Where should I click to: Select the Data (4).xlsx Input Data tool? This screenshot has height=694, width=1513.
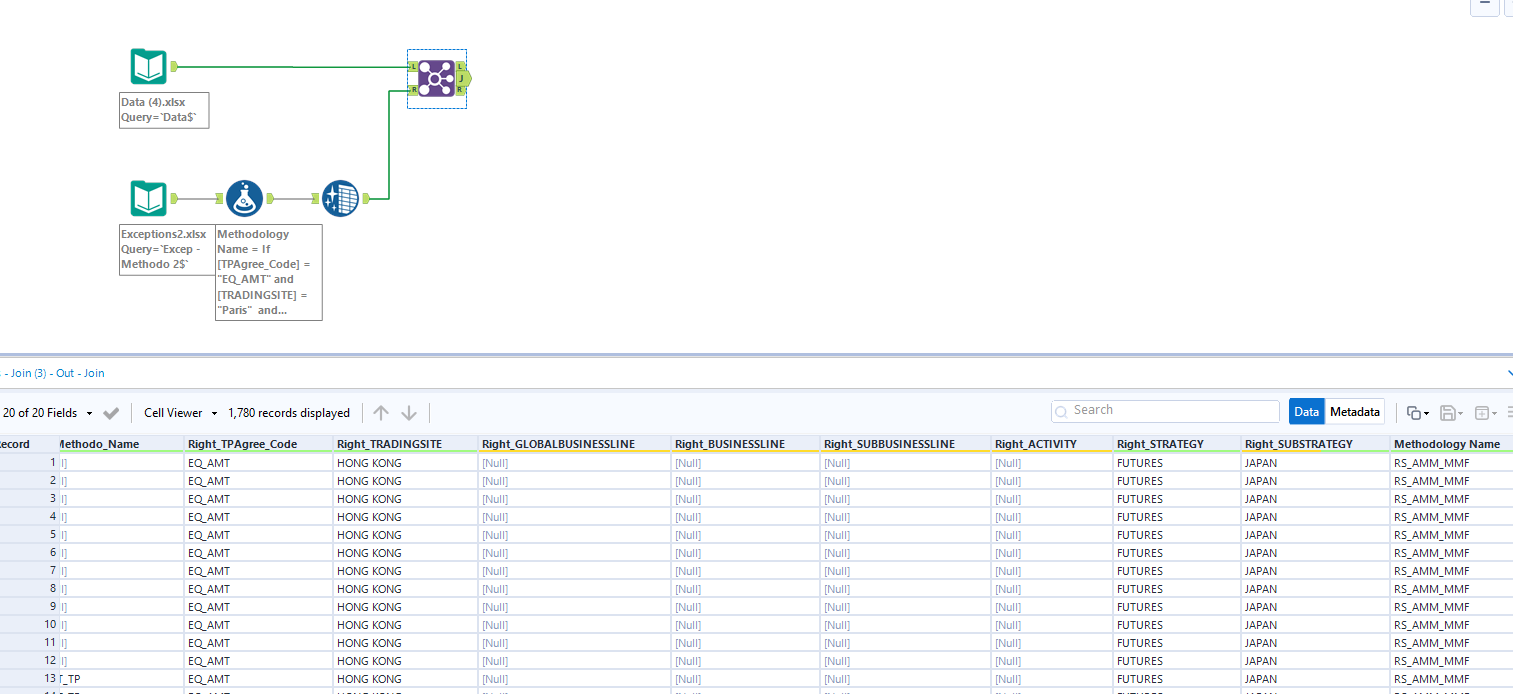coord(148,66)
